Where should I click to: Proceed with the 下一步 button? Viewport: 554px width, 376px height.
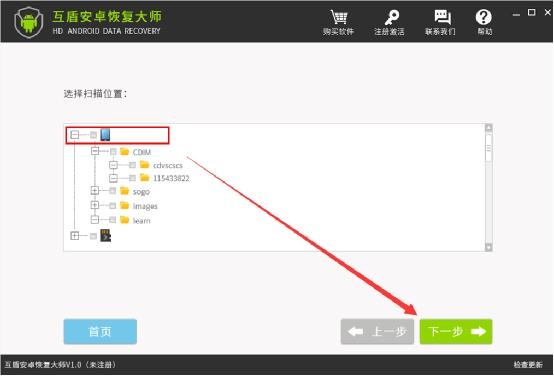point(456,331)
